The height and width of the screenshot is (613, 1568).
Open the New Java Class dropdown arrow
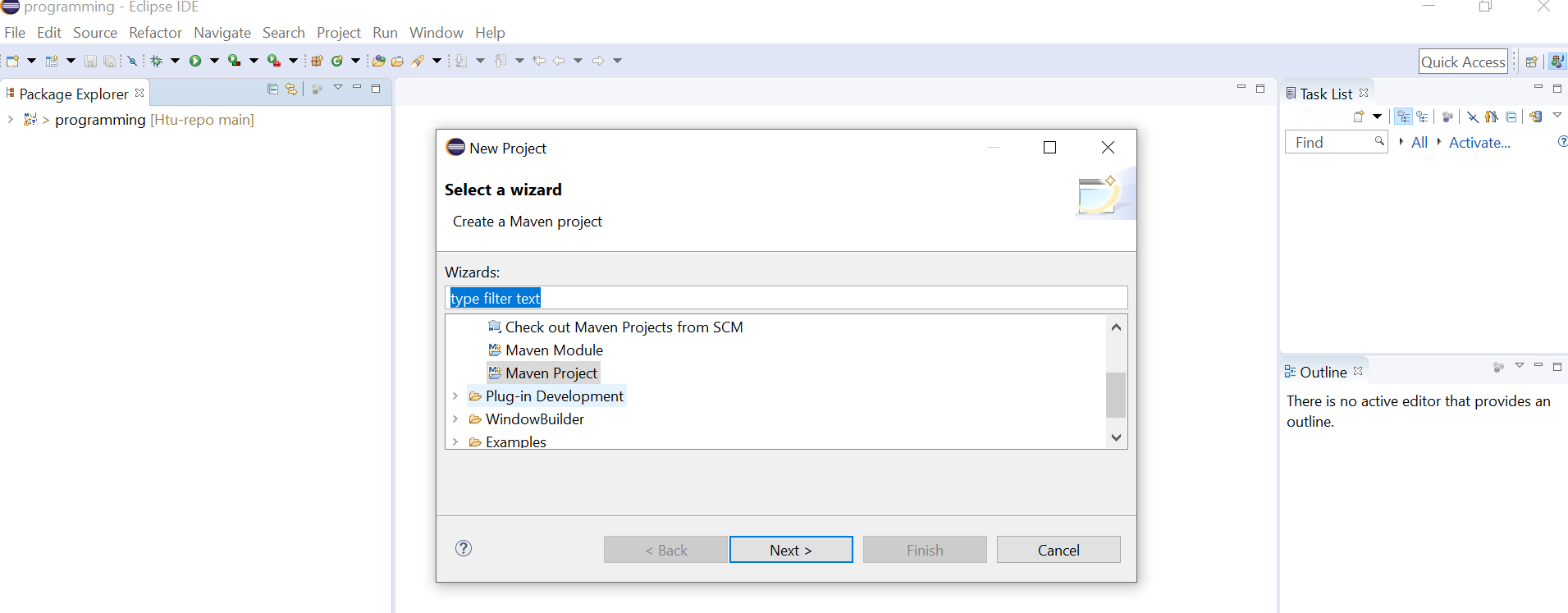pos(355,61)
